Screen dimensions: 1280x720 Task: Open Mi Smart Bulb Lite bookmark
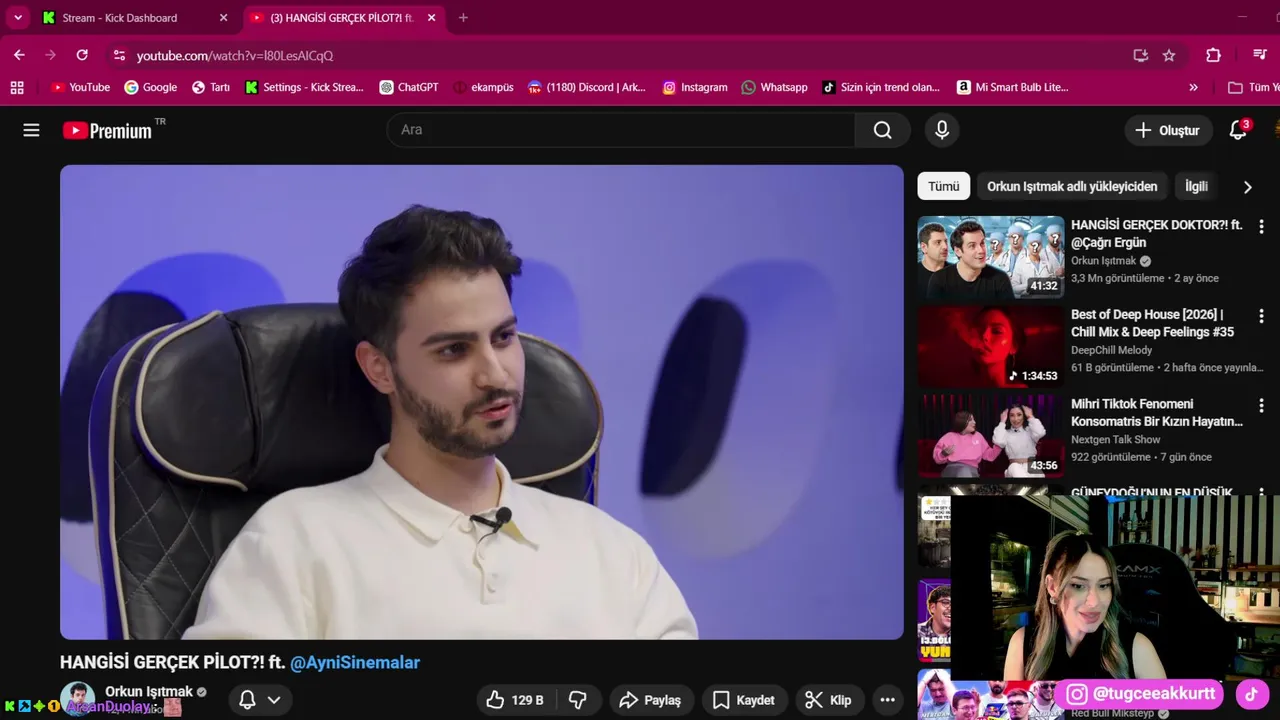coord(1013,87)
